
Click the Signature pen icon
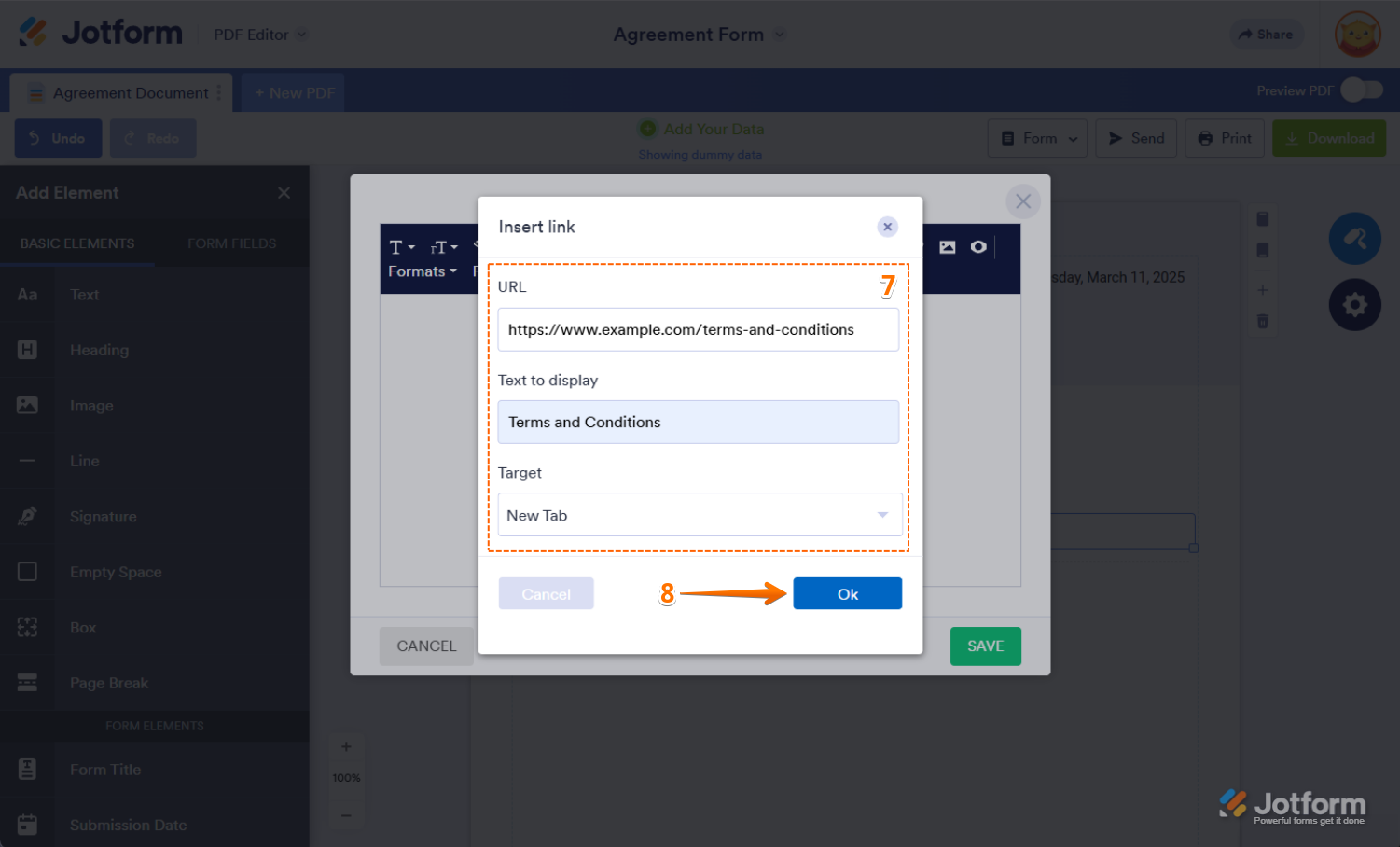pyautogui.click(x=27, y=516)
